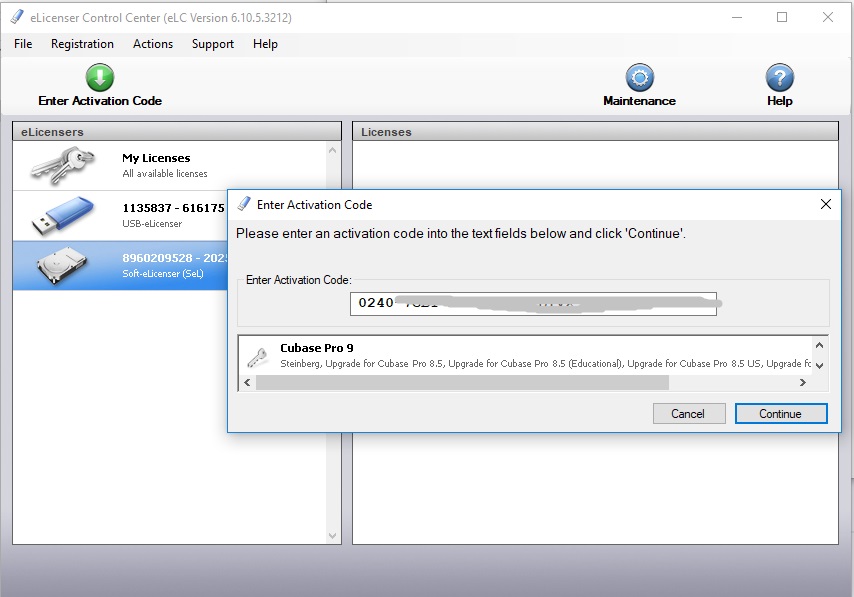Click the pen icon in the dialog title
Screen dimensions: 854x597
245,204
